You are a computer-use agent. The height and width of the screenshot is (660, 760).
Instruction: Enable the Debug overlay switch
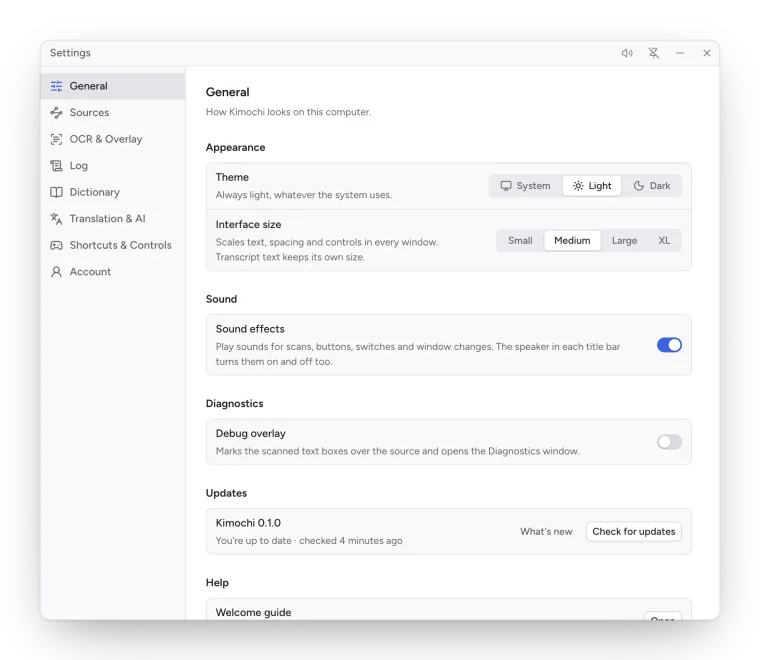pos(669,442)
